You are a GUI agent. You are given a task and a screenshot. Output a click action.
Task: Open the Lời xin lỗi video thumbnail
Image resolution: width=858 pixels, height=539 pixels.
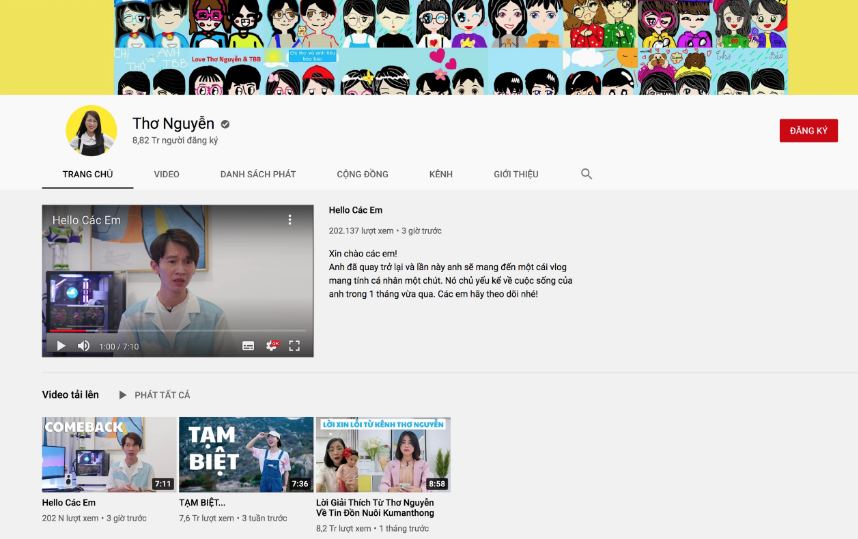(x=383, y=454)
